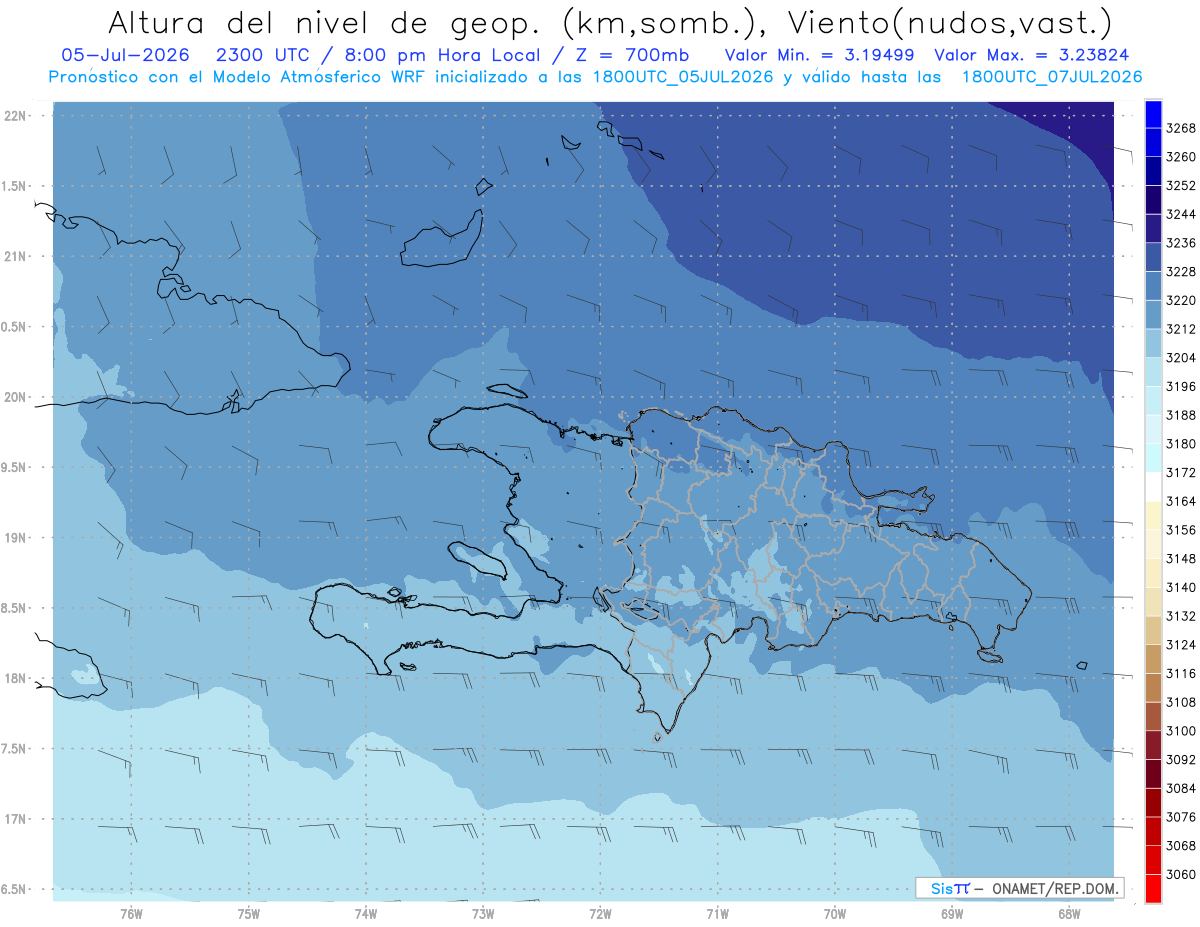Click the '1.5N' latitude axis label
The width and height of the screenshot is (1200, 927).
[13, 186]
